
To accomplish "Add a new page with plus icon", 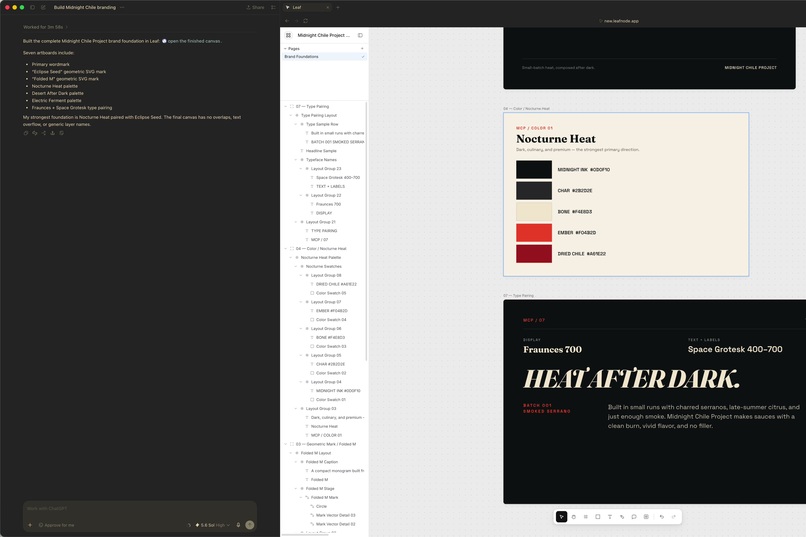I will point(362,48).
